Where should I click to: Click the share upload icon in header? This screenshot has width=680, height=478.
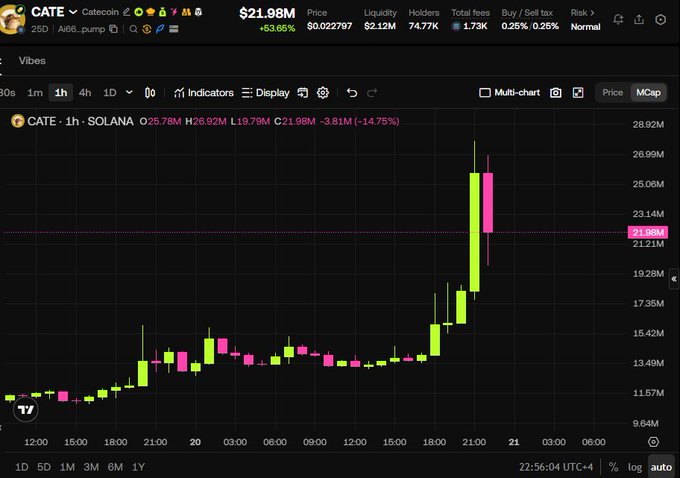[x=639, y=19]
